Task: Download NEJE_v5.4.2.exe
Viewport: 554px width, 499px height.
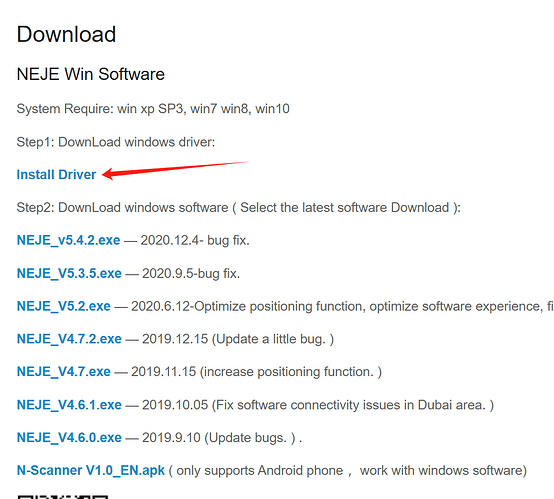Action: 69,240
